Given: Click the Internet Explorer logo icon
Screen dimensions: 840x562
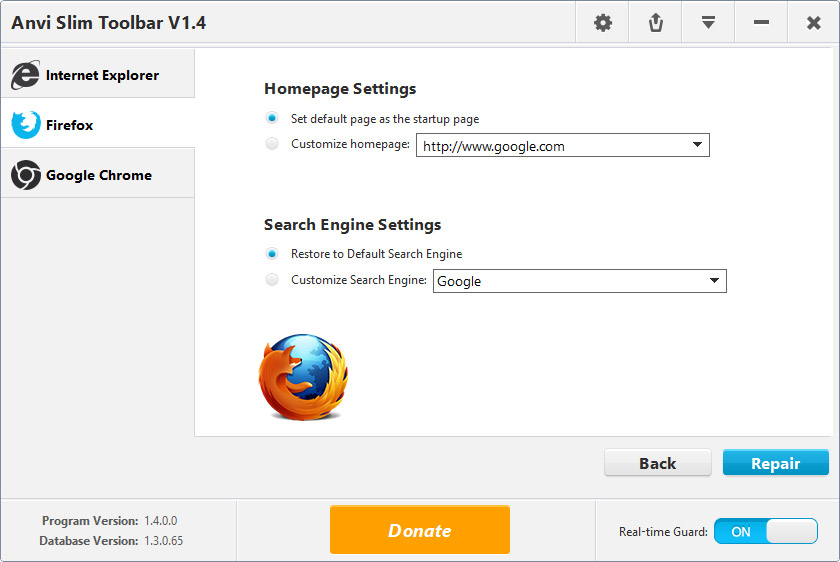Looking at the screenshot, I should pos(25,75).
